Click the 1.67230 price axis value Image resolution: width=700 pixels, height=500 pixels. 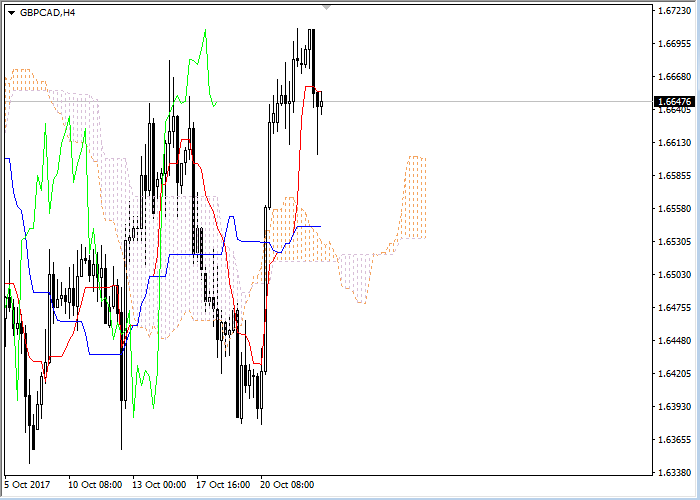674,10
